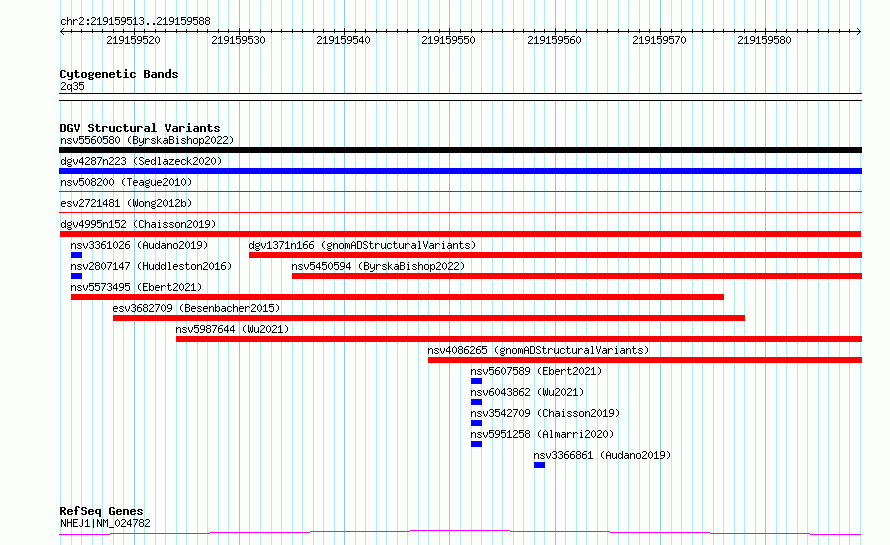890x545 pixels.
Task: Click ruler position 219159550
Action: [x=448, y=40]
